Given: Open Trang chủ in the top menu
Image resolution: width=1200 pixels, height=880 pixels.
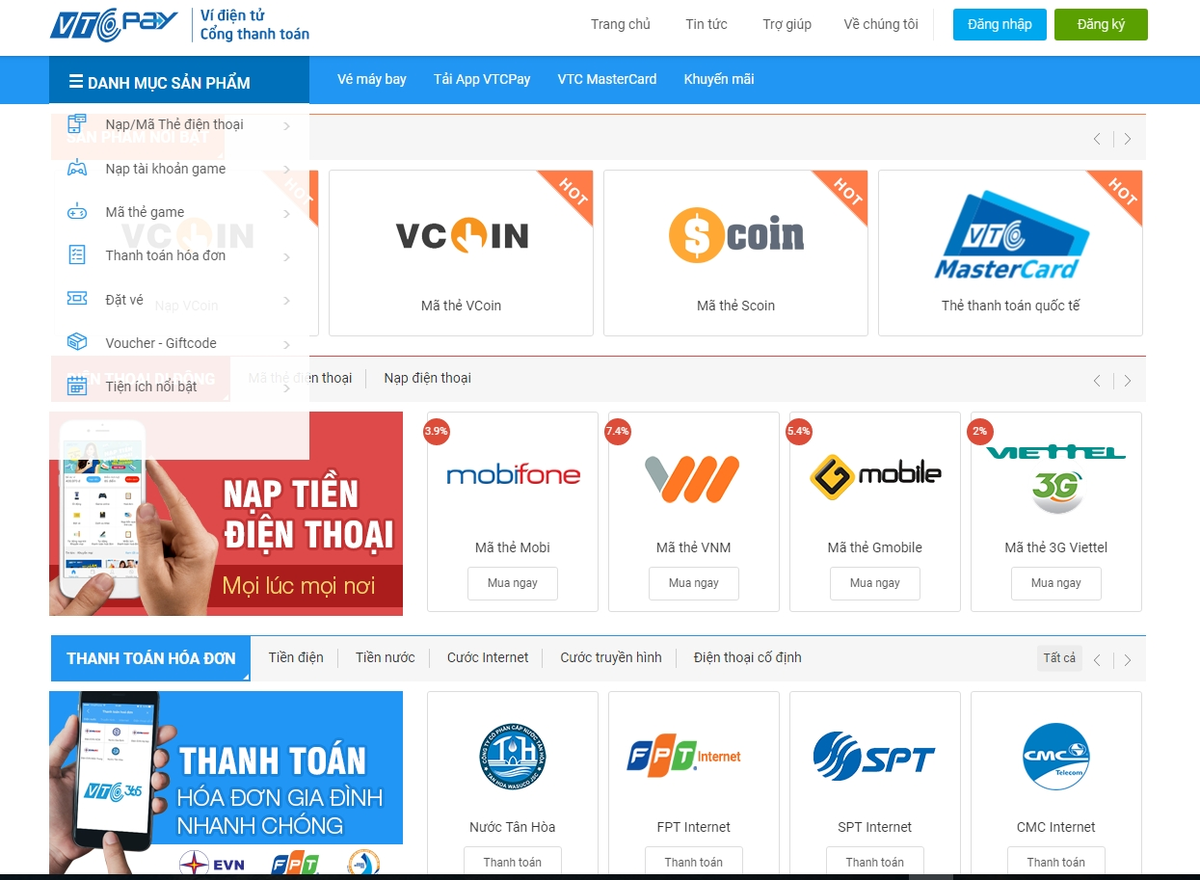Looking at the screenshot, I should [620, 24].
